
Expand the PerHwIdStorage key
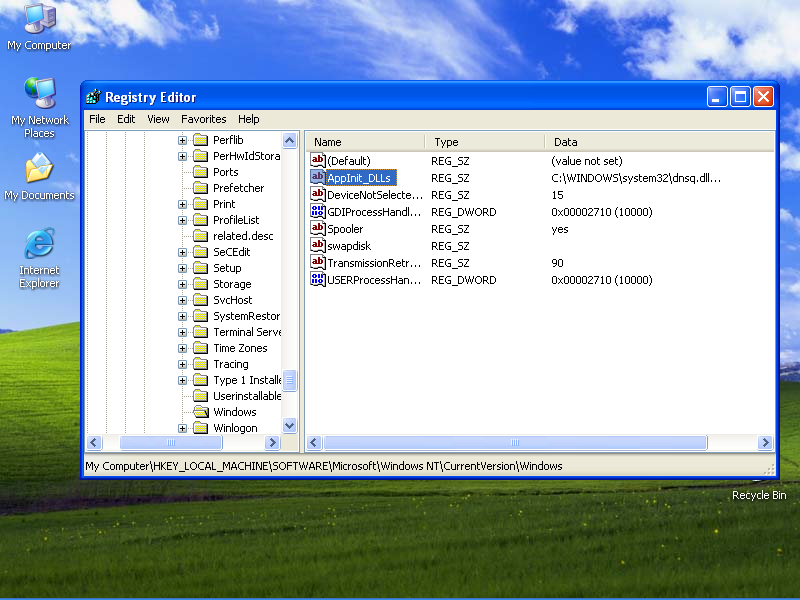point(182,156)
